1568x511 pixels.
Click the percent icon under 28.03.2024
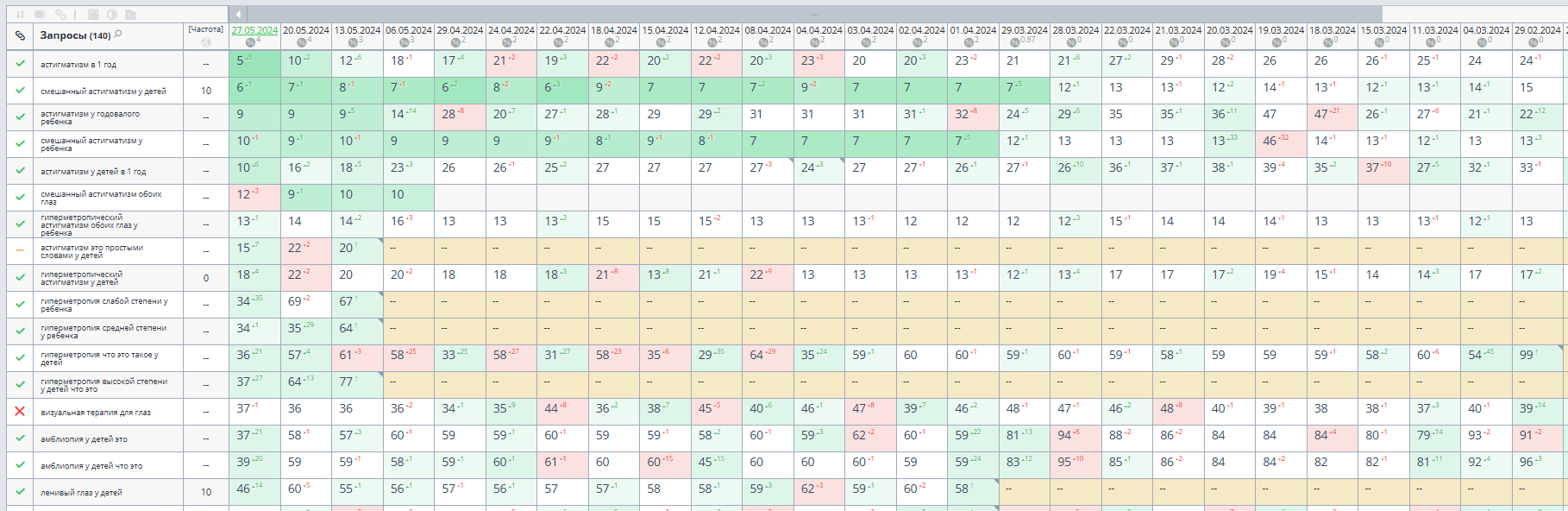(x=1072, y=42)
